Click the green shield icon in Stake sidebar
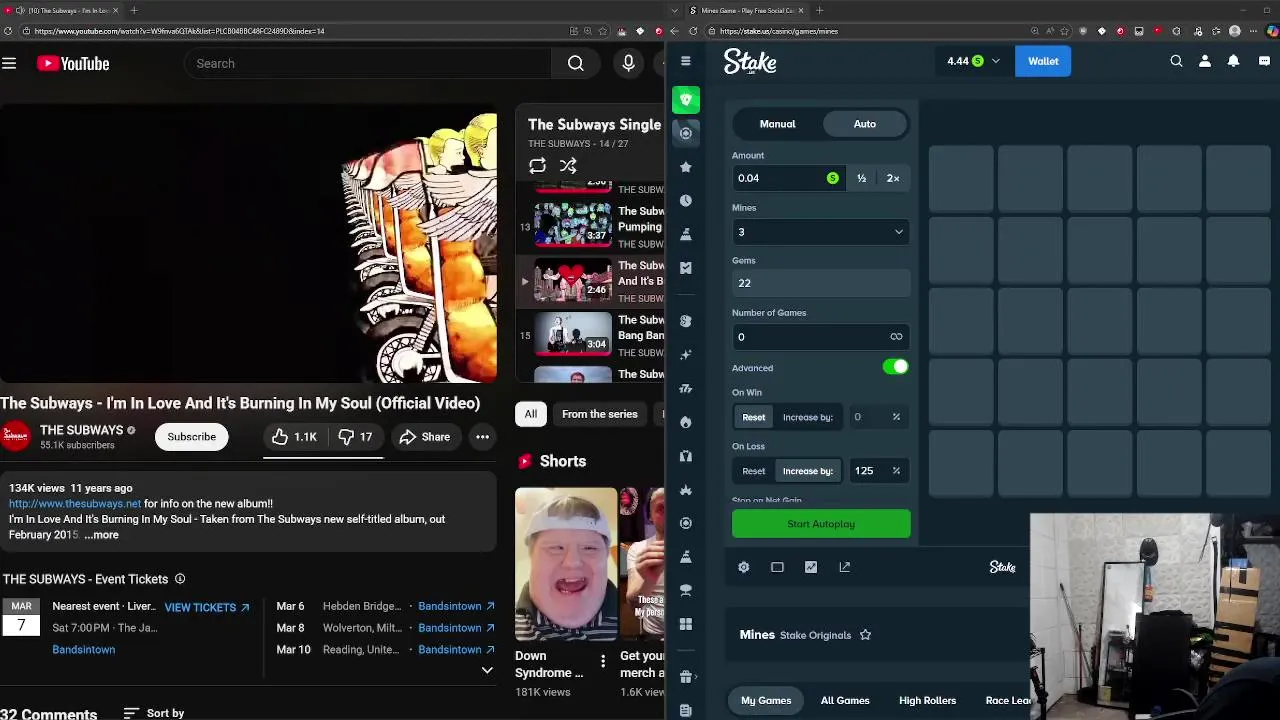Viewport: 1280px width, 720px height. click(686, 99)
